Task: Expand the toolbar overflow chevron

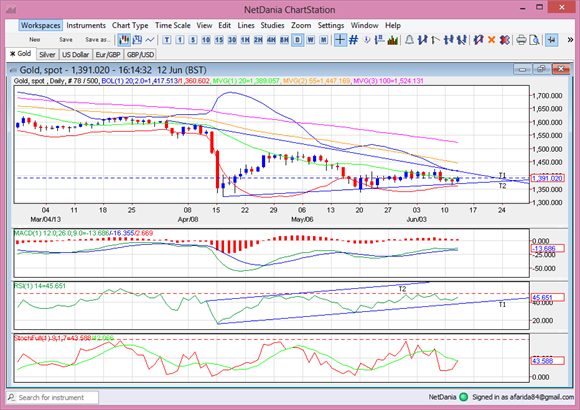Action: 570,40
